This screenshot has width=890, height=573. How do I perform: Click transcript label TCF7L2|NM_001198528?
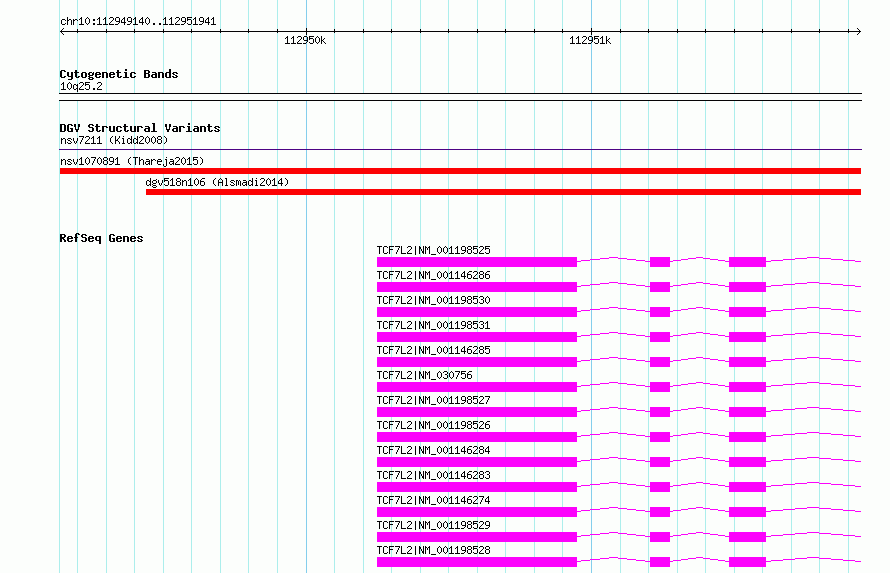click(x=434, y=550)
